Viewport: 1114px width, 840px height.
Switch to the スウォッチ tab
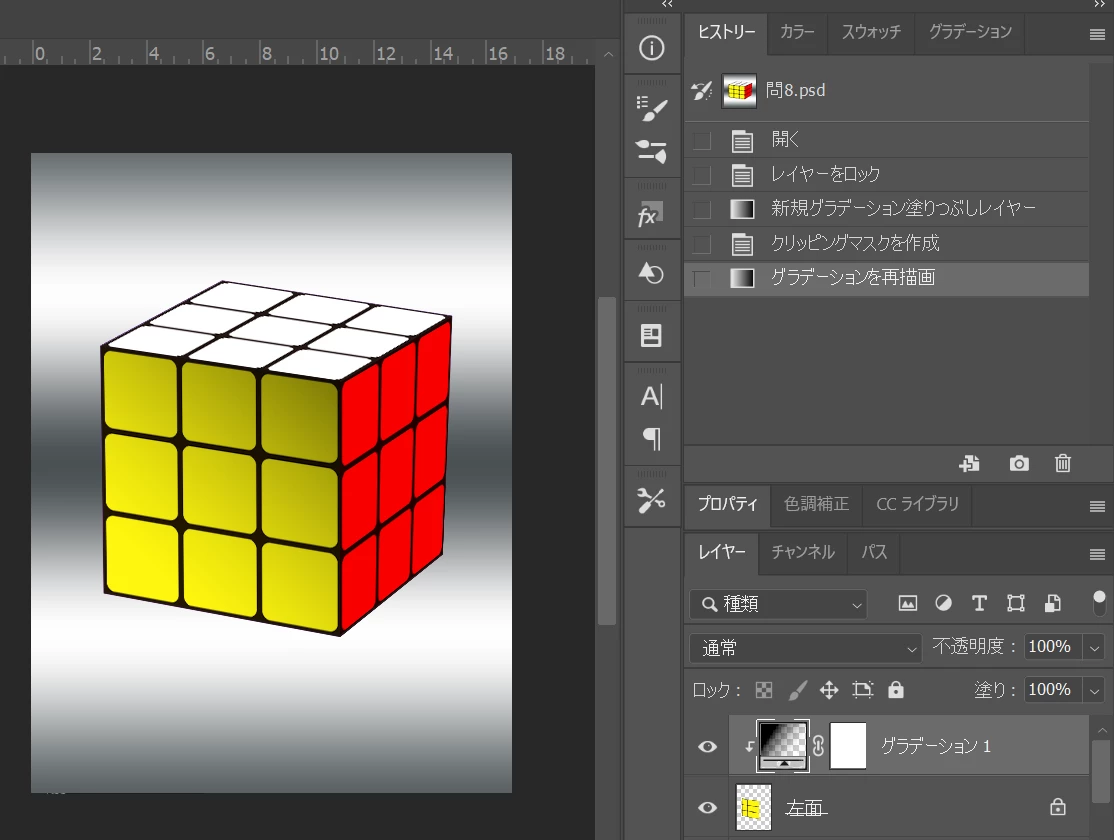[871, 32]
